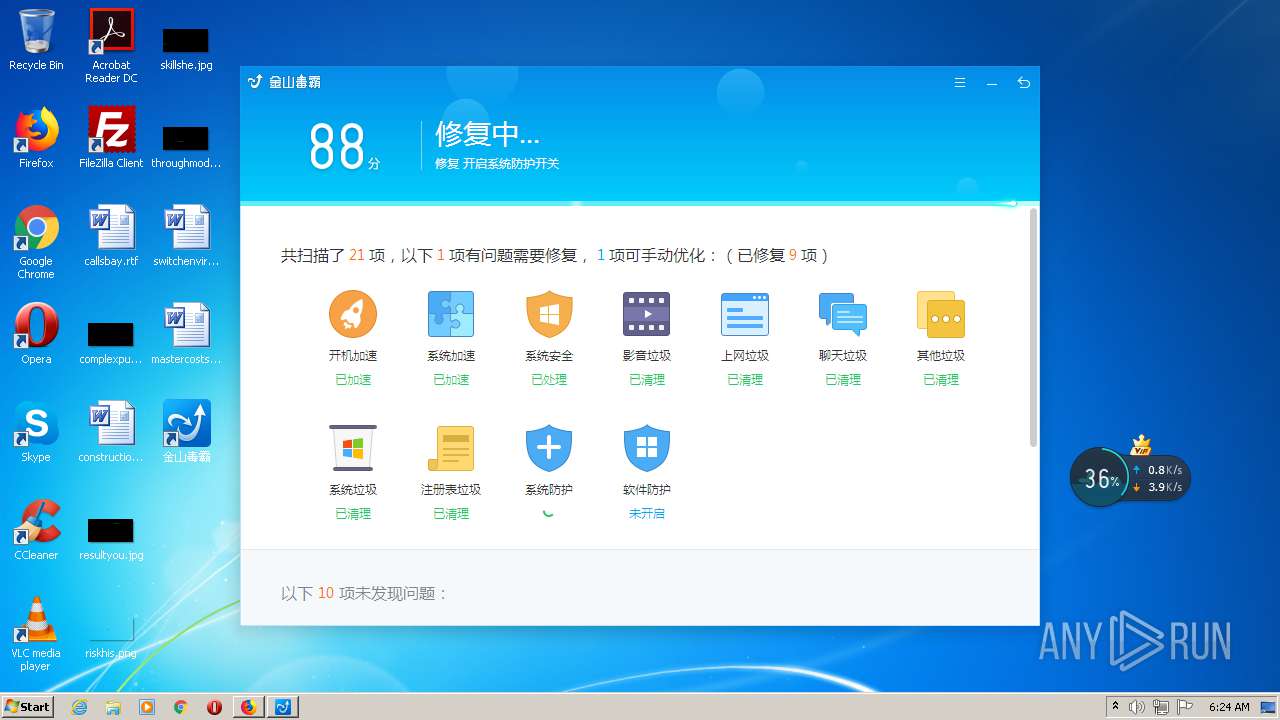Select the Skype desktop shortcut
Viewport: 1280px width, 720px height.
click(36, 432)
